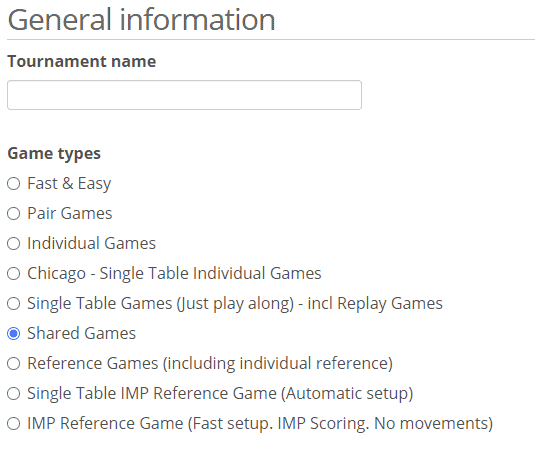535x458 pixels.
Task: Click the incl Replay Games option label
Action: tap(235, 304)
